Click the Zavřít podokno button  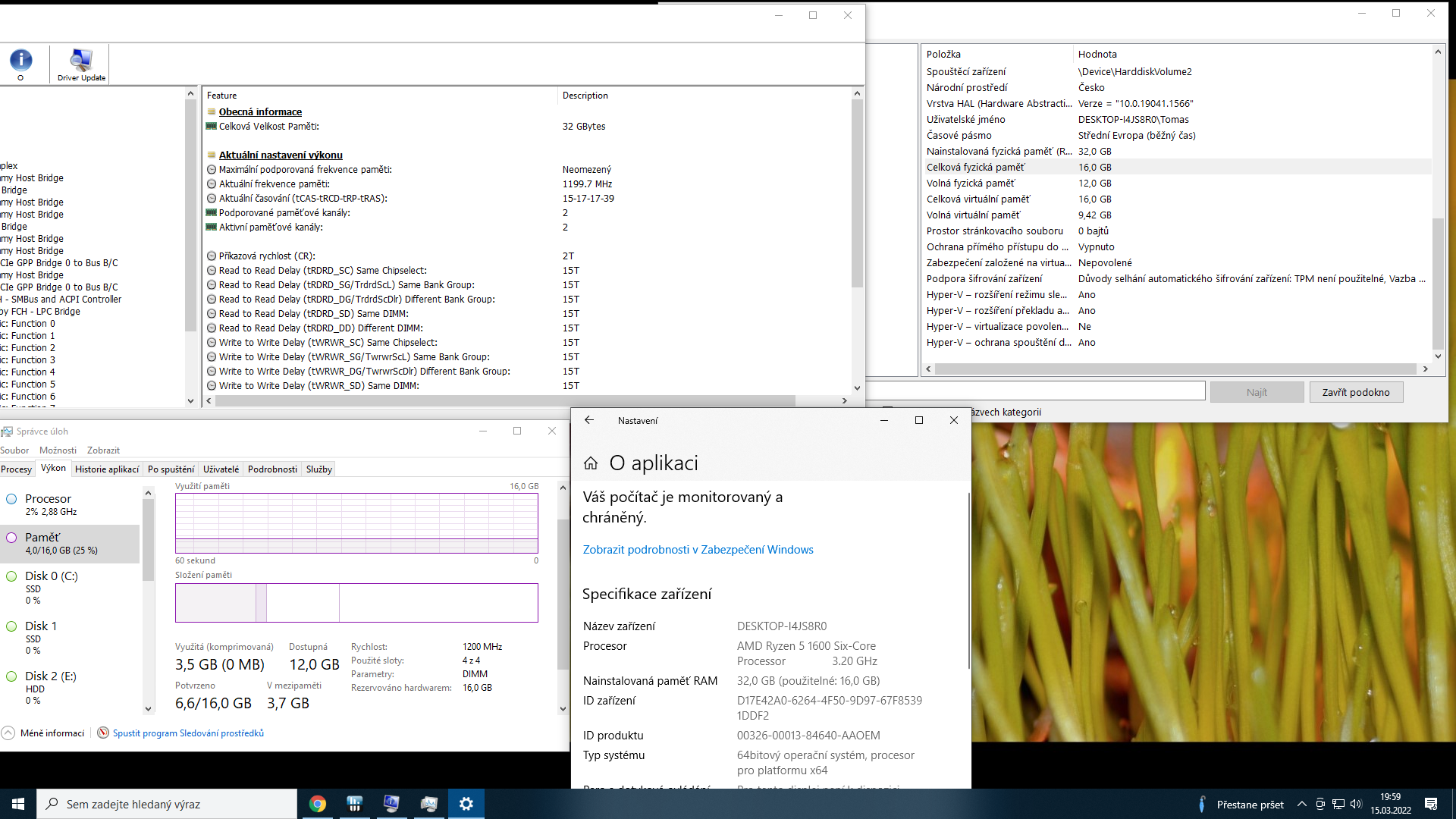pyautogui.click(x=1355, y=392)
